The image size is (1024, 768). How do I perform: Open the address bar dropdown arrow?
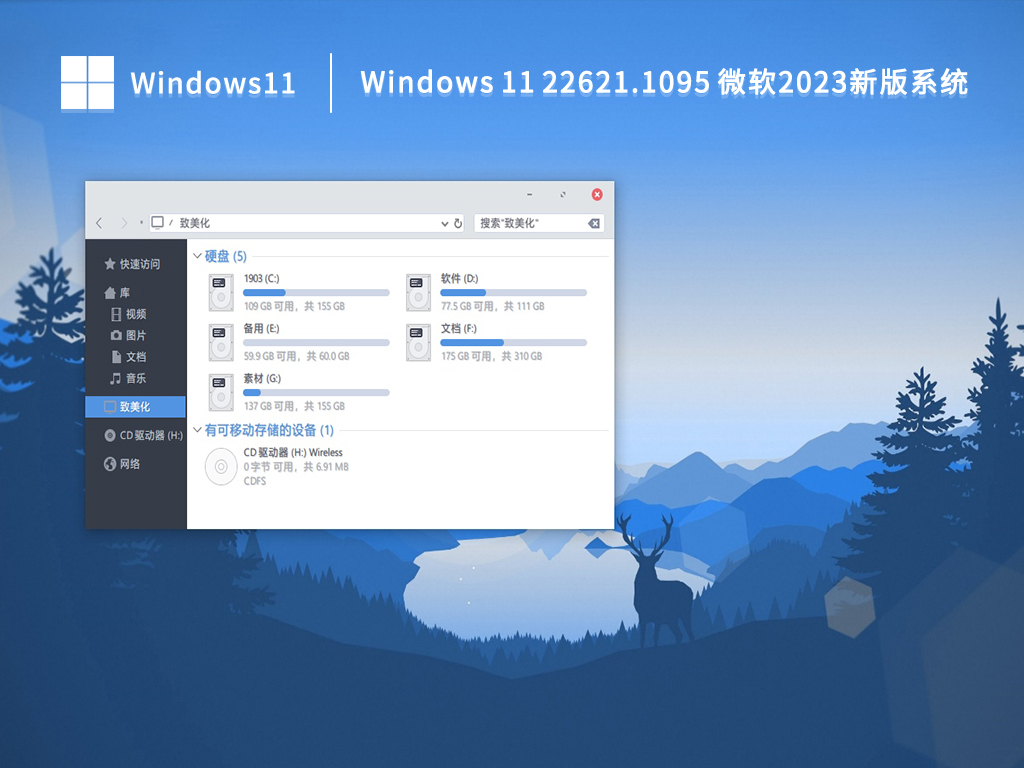(443, 224)
